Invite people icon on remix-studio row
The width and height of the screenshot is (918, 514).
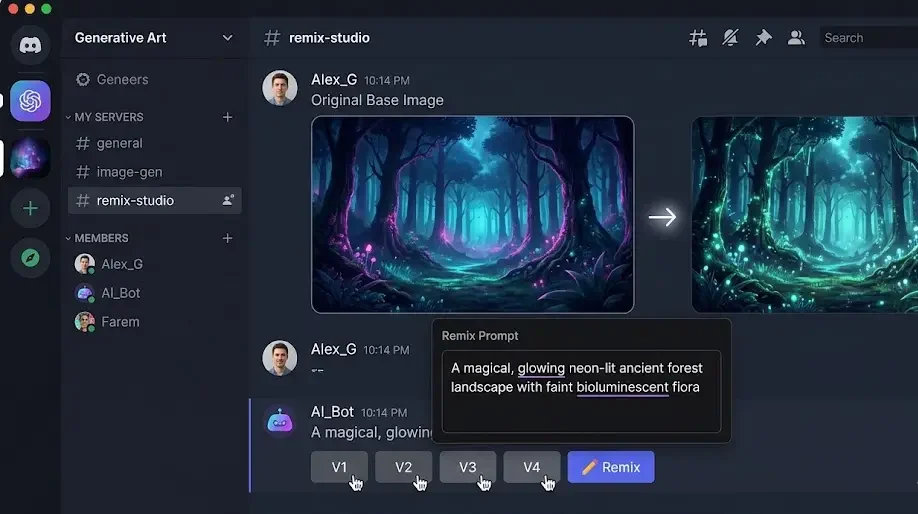228,201
